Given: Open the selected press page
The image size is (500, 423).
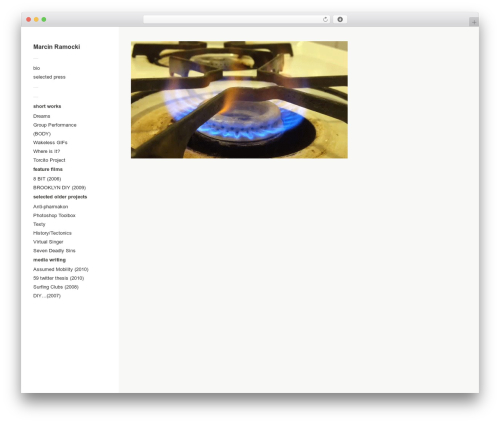Looking at the screenshot, I should pos(49,77).
